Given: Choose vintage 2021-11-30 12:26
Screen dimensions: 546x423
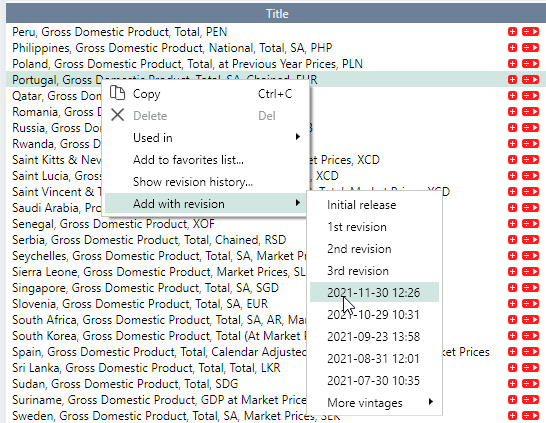Looking at the screenshot, I should [374, 292].
